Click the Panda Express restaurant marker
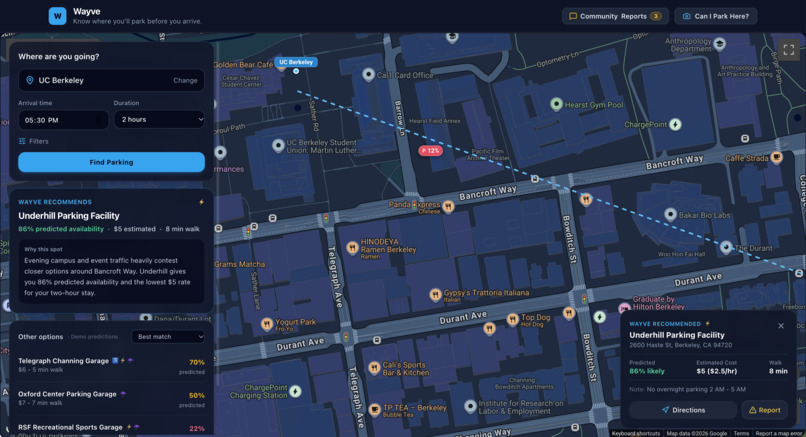The image size is (806, 437). pos(449,207)
